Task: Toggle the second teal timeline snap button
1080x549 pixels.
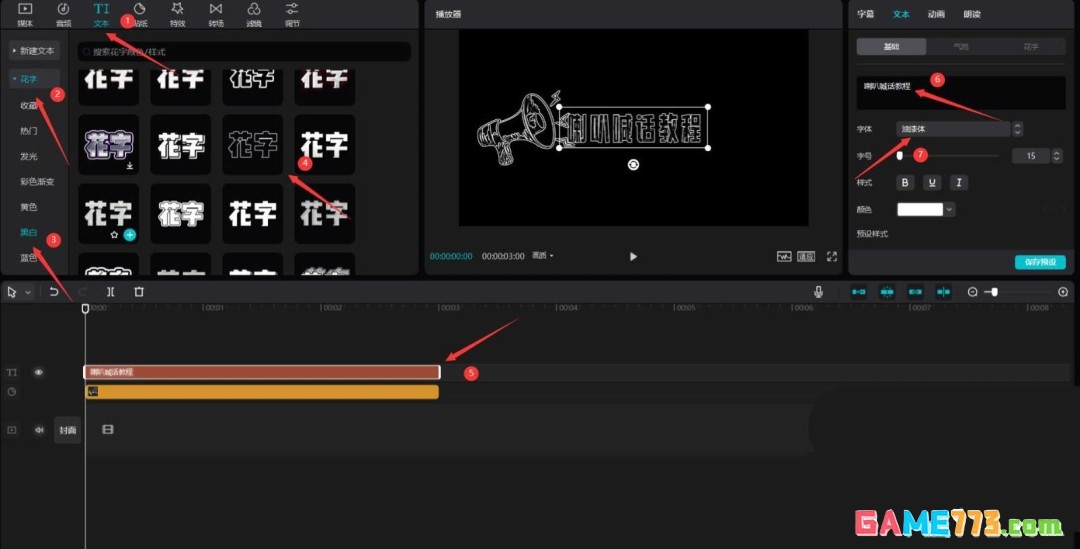Action: [x=887, y=292]
